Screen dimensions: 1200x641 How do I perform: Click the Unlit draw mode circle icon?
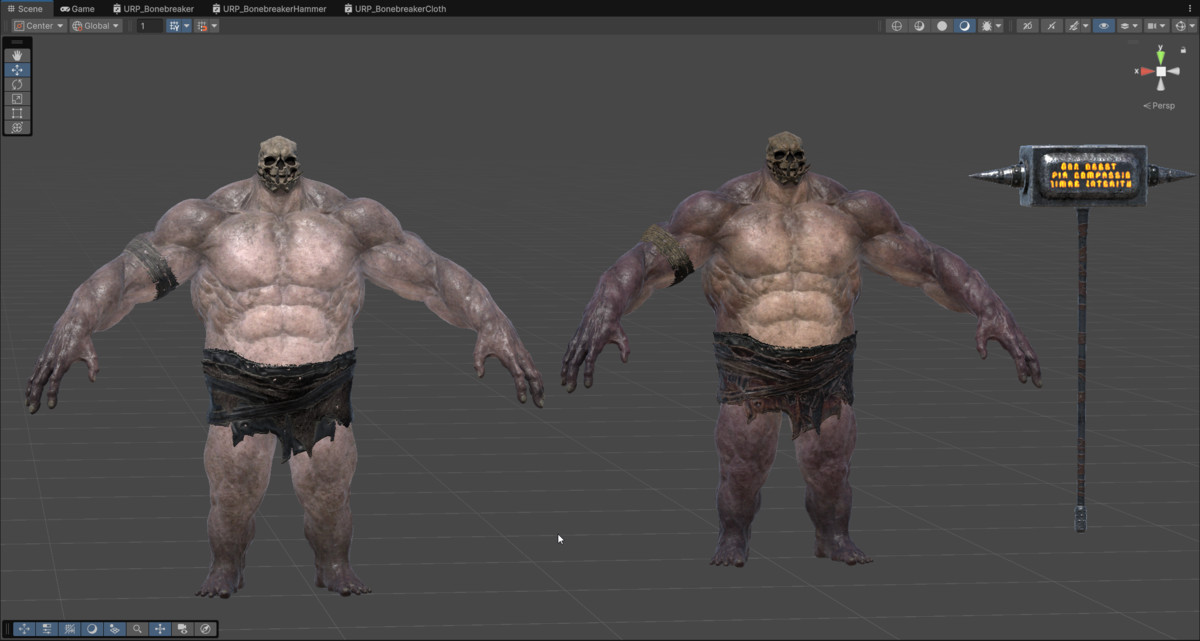[x=942, y=26]
